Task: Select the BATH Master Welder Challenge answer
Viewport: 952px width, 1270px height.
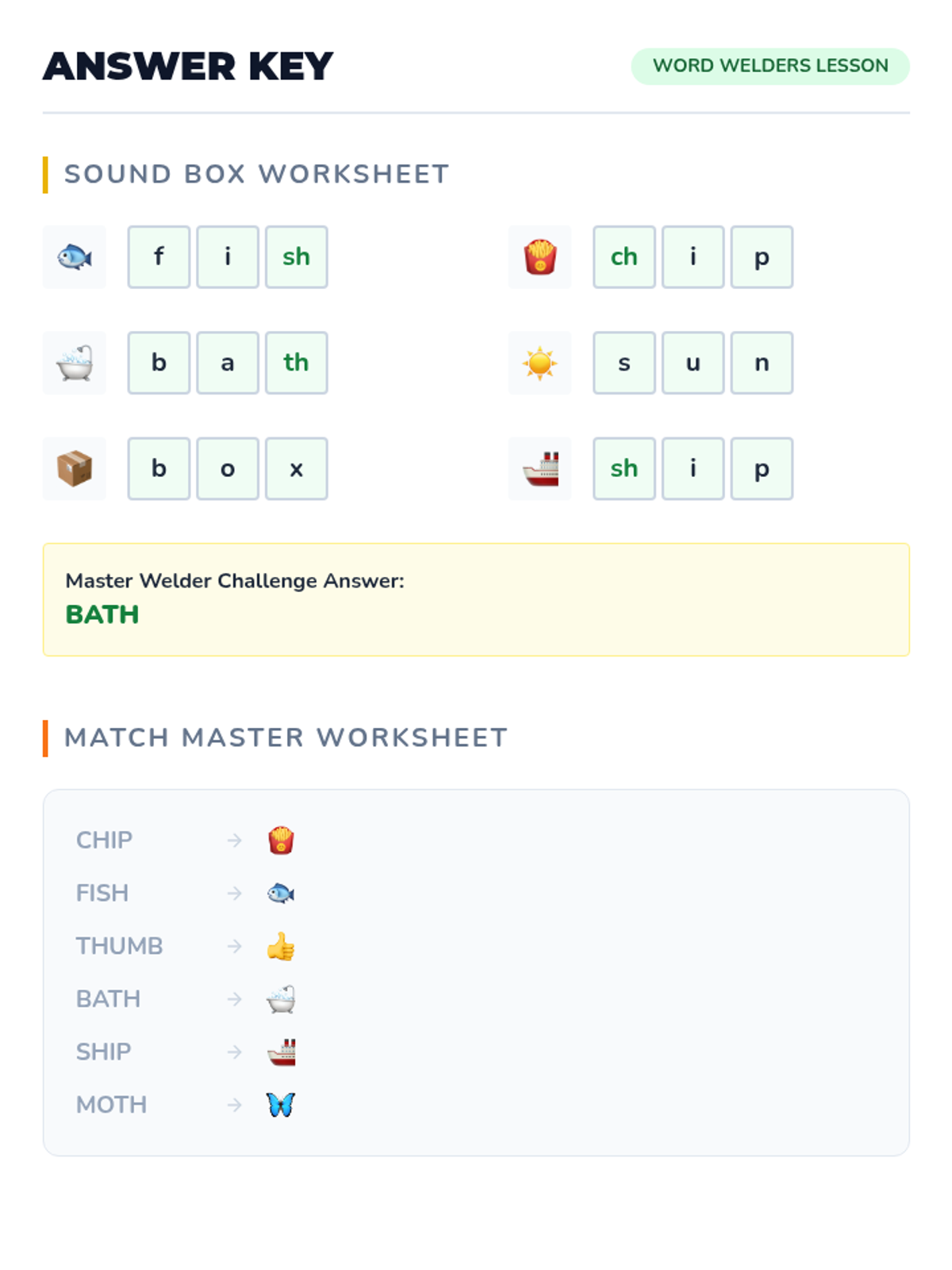Action: point(102,614)
